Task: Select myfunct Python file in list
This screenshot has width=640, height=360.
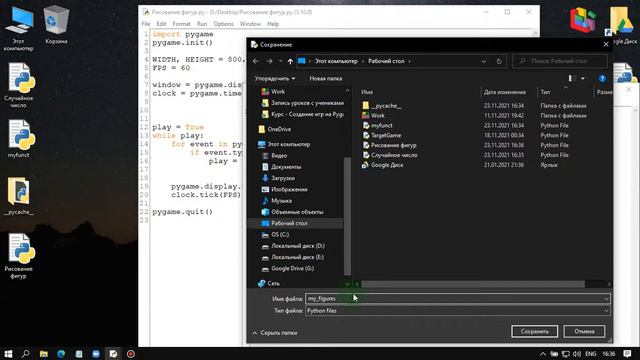Action: click(x=381, y=125)
